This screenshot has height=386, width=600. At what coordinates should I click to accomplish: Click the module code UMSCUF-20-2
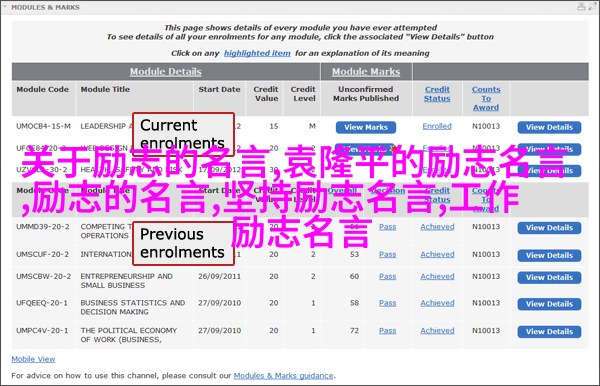pyautogui.click(x=42, y=254)
